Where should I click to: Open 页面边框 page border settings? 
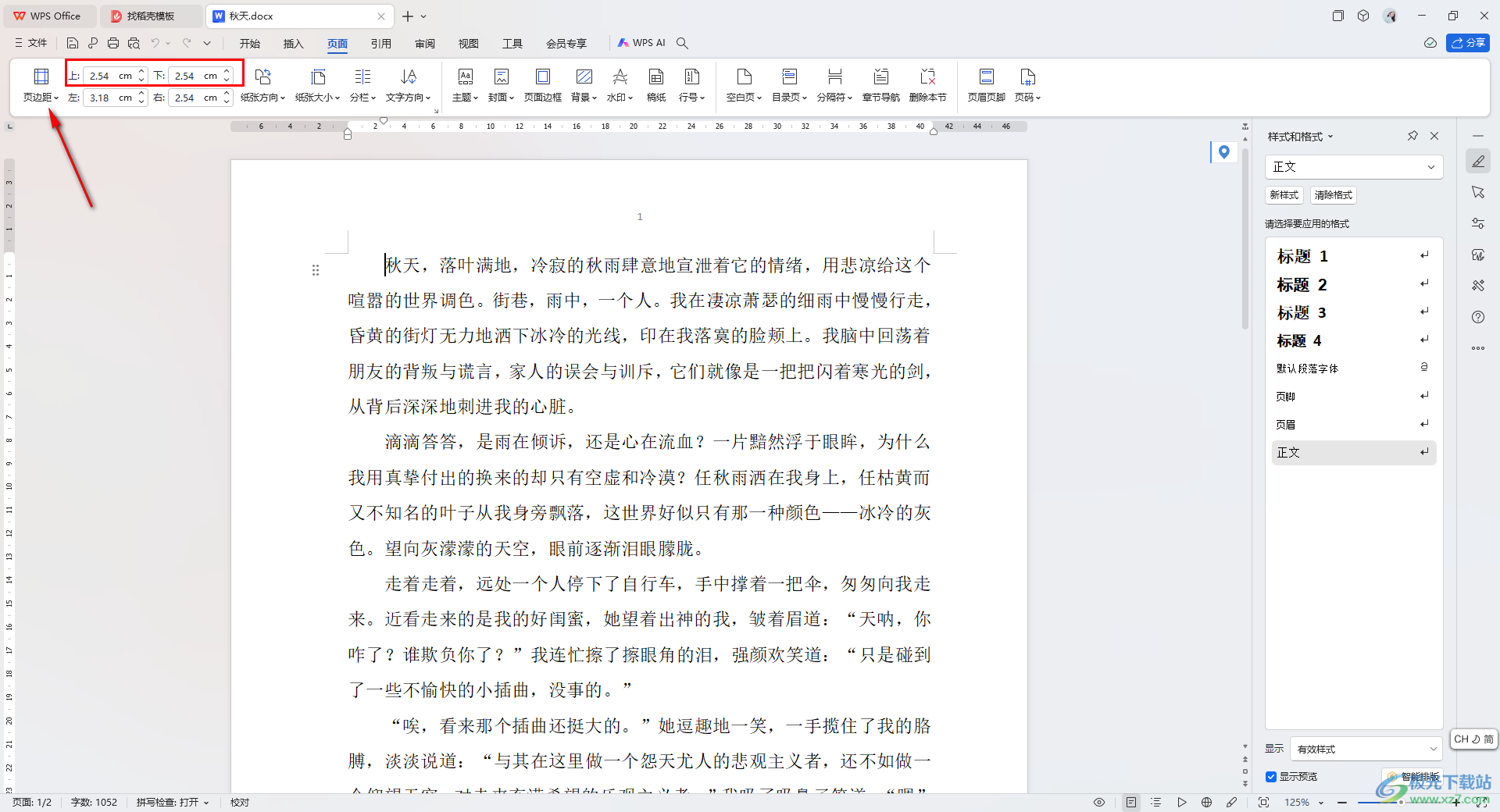(543, 86)
